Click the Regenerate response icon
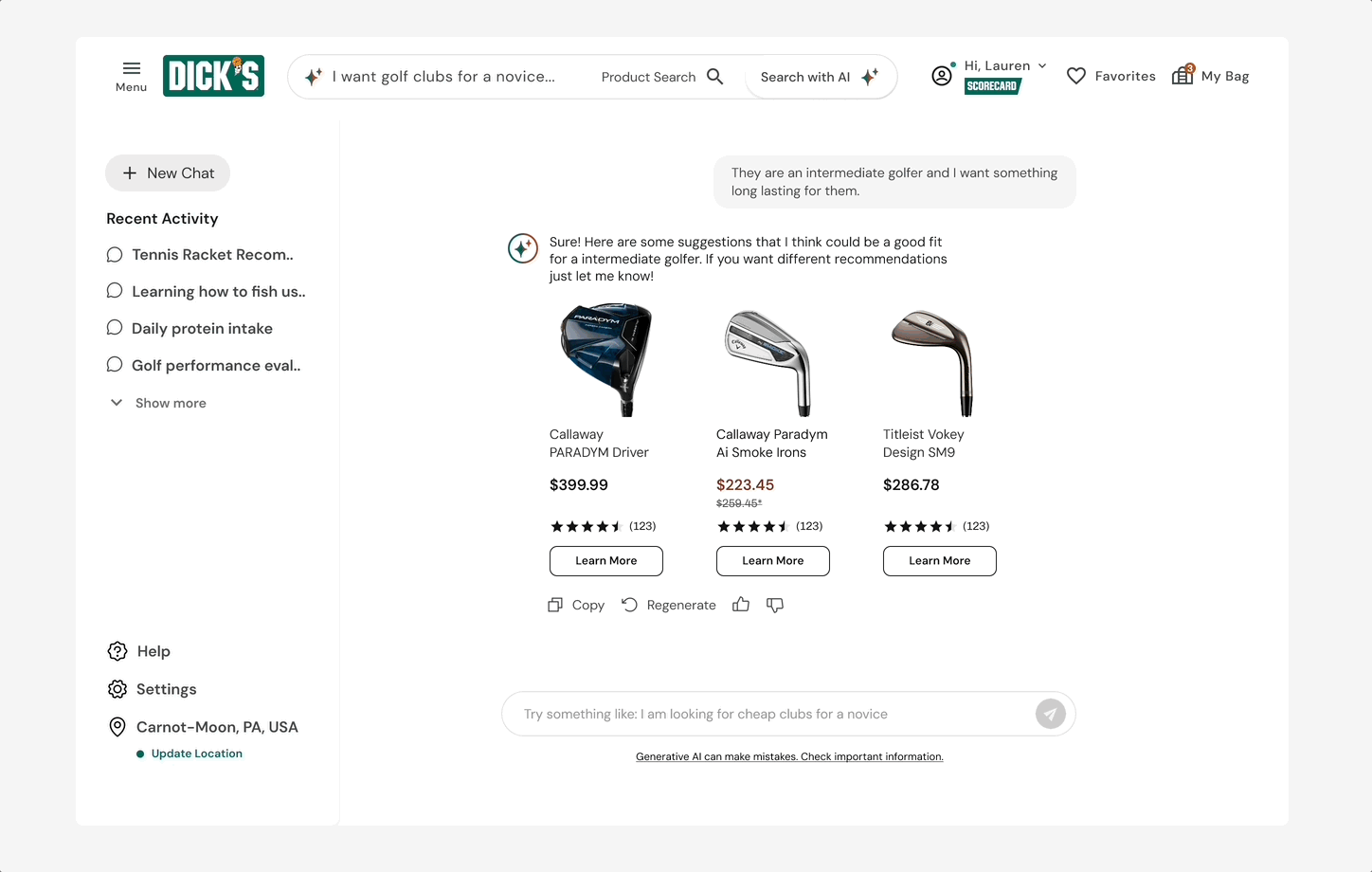The image size is (1372, 872). [629, 604]
